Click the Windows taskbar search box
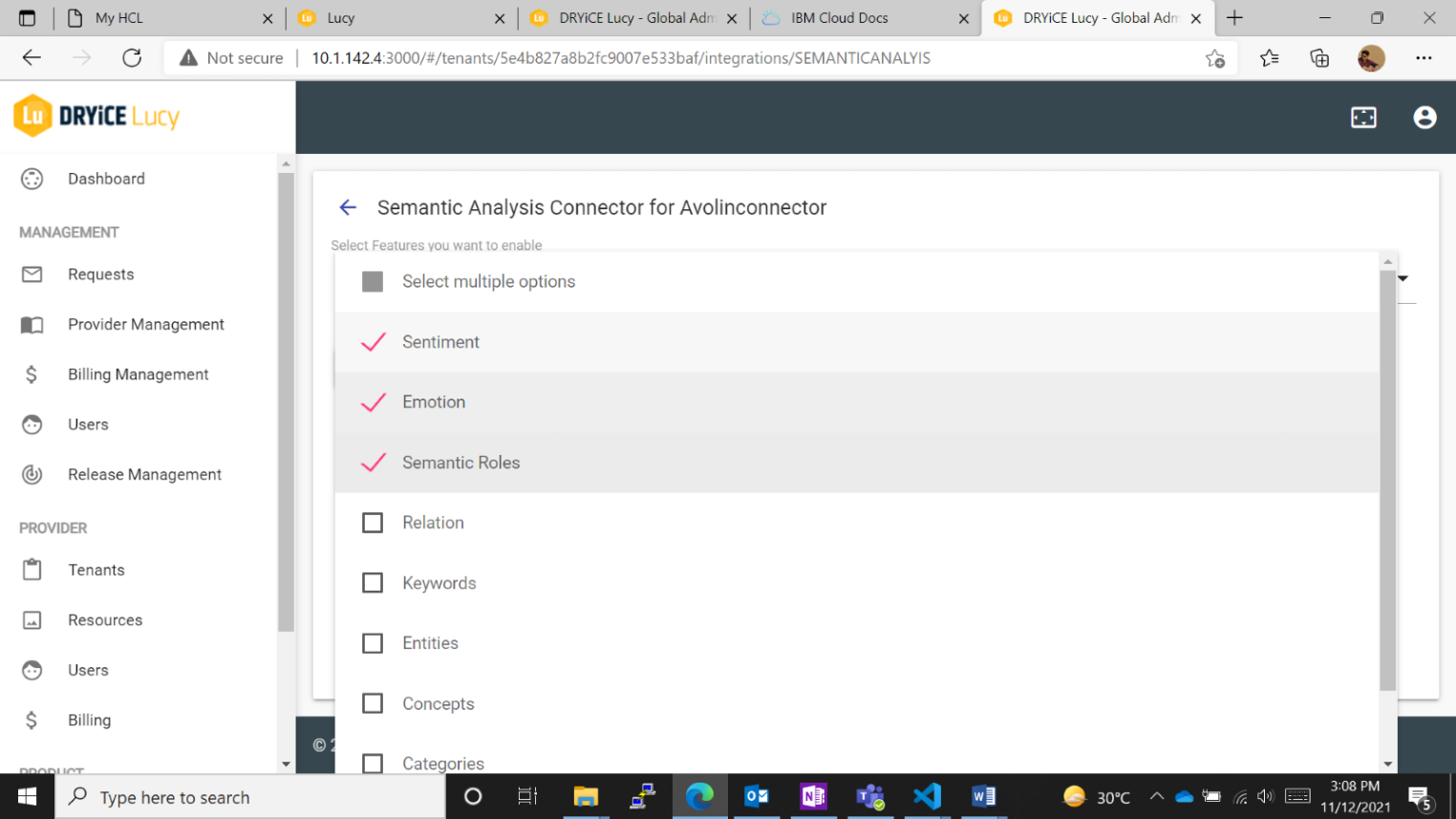 point(251,796)
